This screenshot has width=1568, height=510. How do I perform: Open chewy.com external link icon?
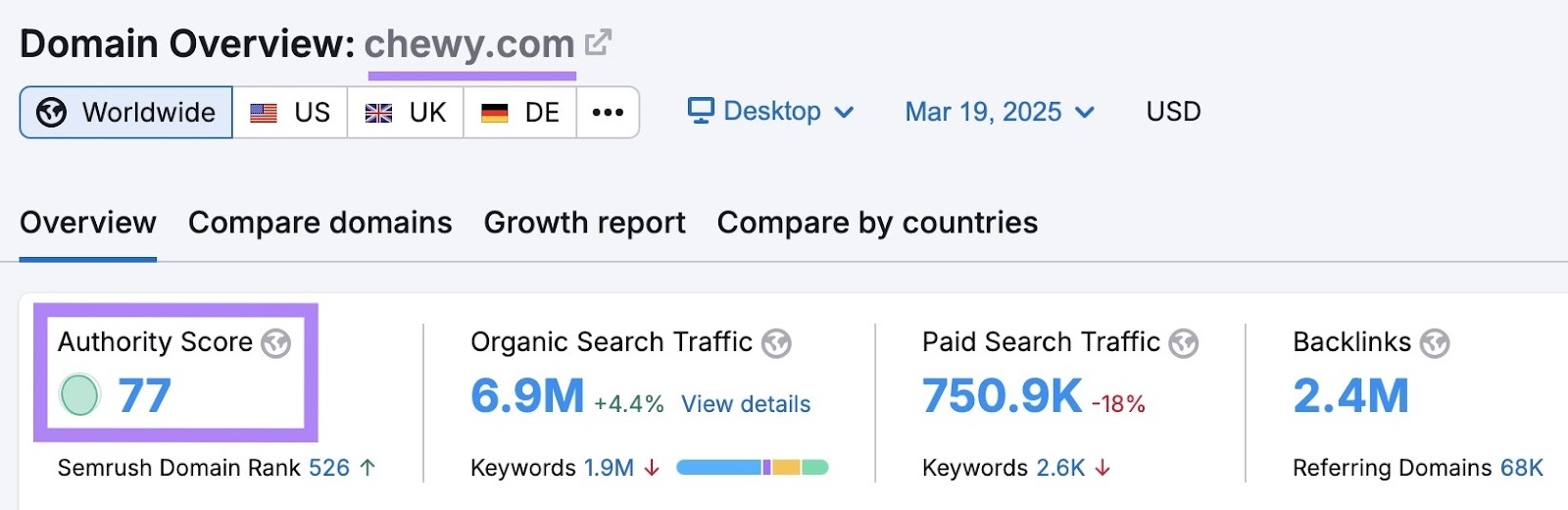coord(598,43)
